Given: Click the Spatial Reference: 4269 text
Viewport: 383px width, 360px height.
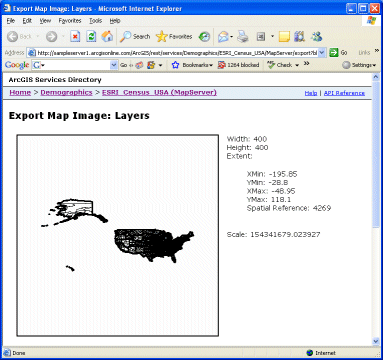Looking at the screenshot, I should tap(289, 208).
